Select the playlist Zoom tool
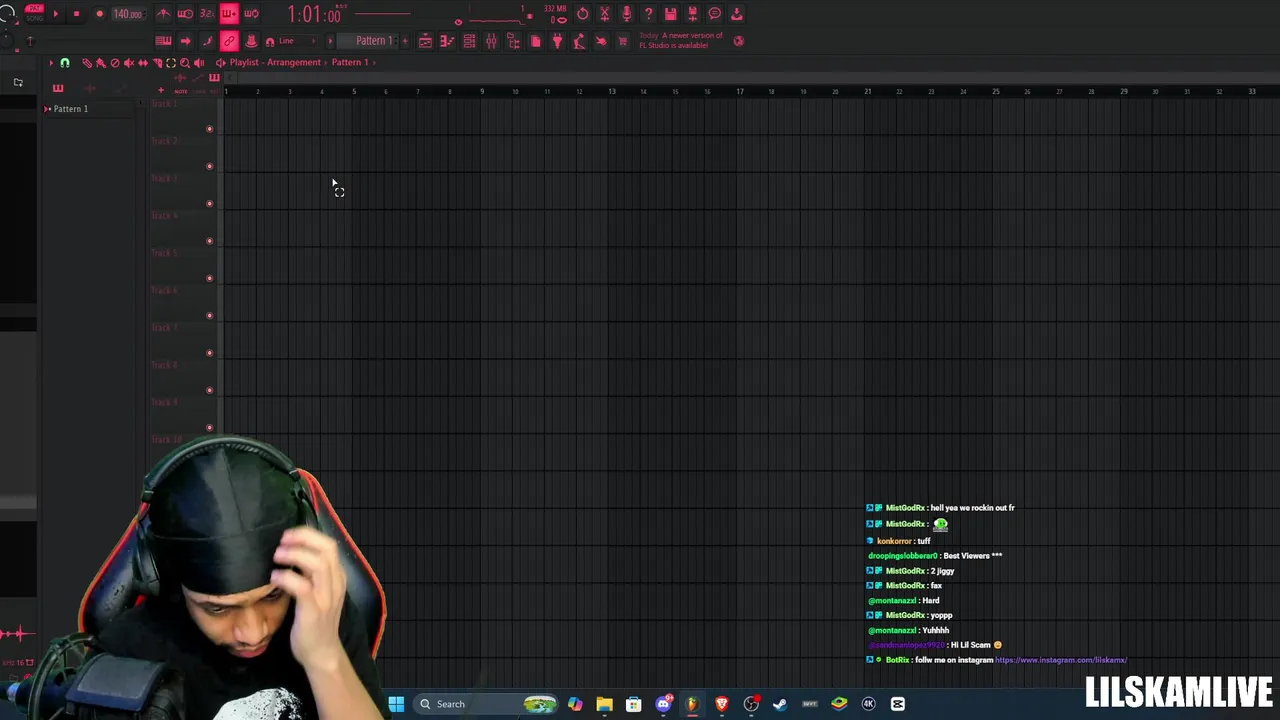This screenshot has width=1280, height=720. [185, 63]
